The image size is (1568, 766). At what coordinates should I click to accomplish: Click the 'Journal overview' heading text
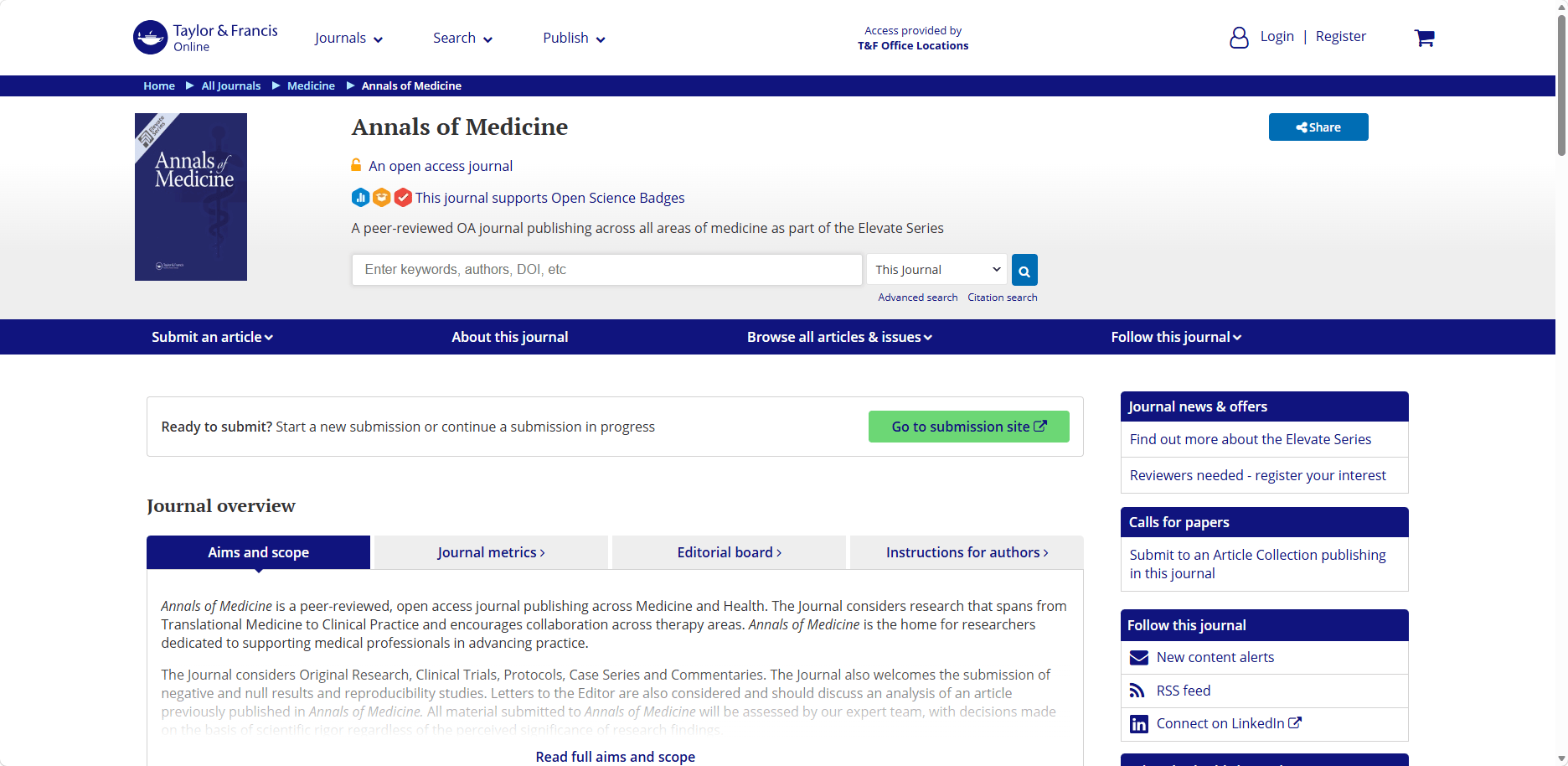221,506
